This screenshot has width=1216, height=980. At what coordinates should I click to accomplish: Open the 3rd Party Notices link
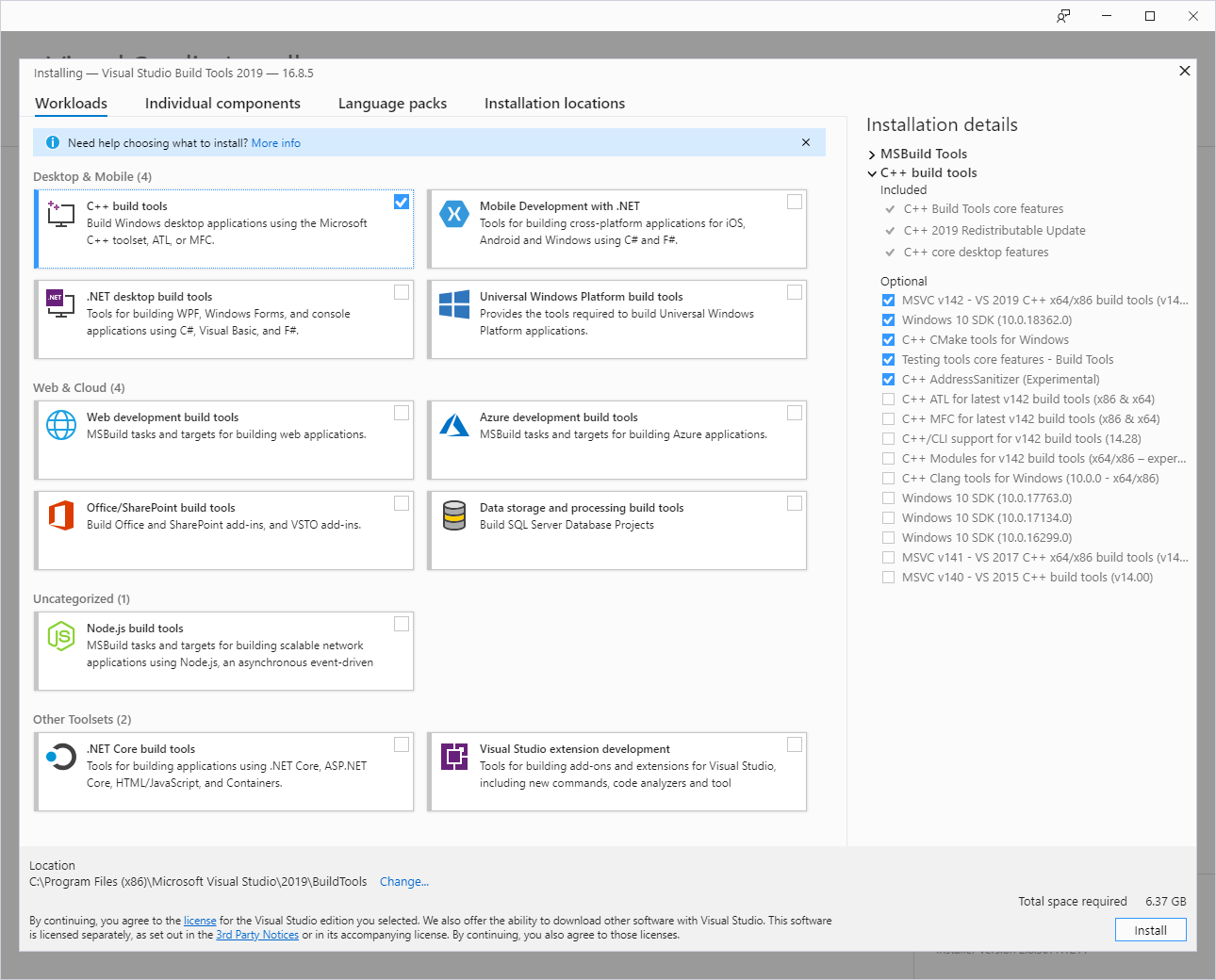click(257, 935)
